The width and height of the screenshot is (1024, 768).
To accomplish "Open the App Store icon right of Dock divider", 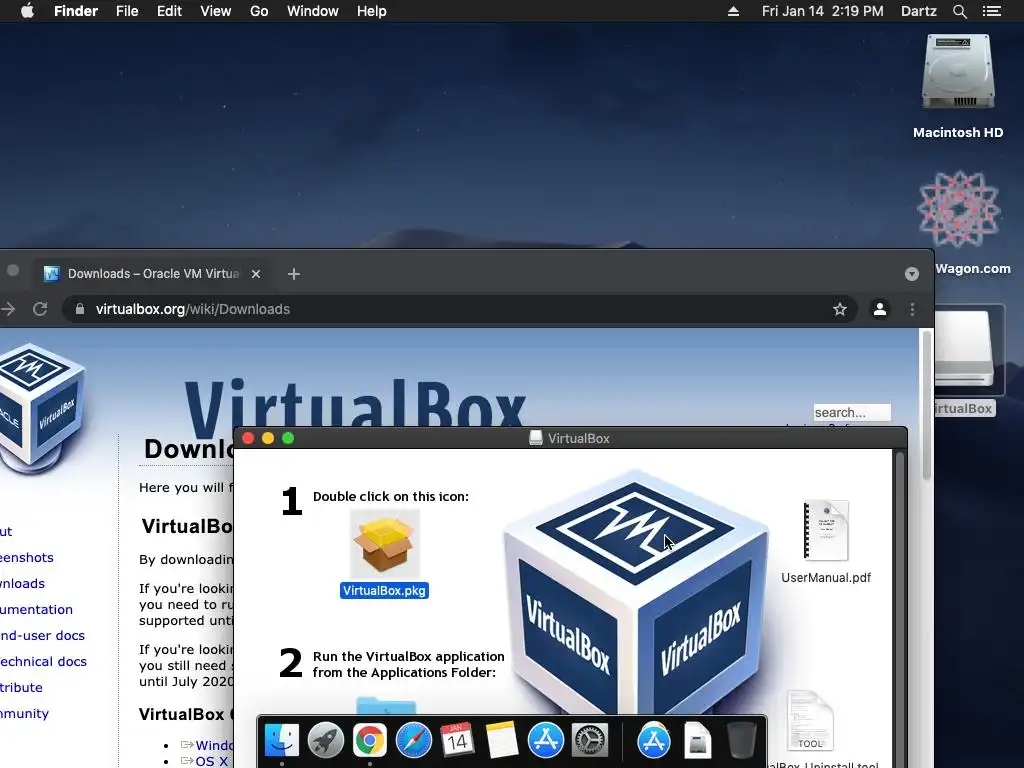I will (x=654, y=741).
